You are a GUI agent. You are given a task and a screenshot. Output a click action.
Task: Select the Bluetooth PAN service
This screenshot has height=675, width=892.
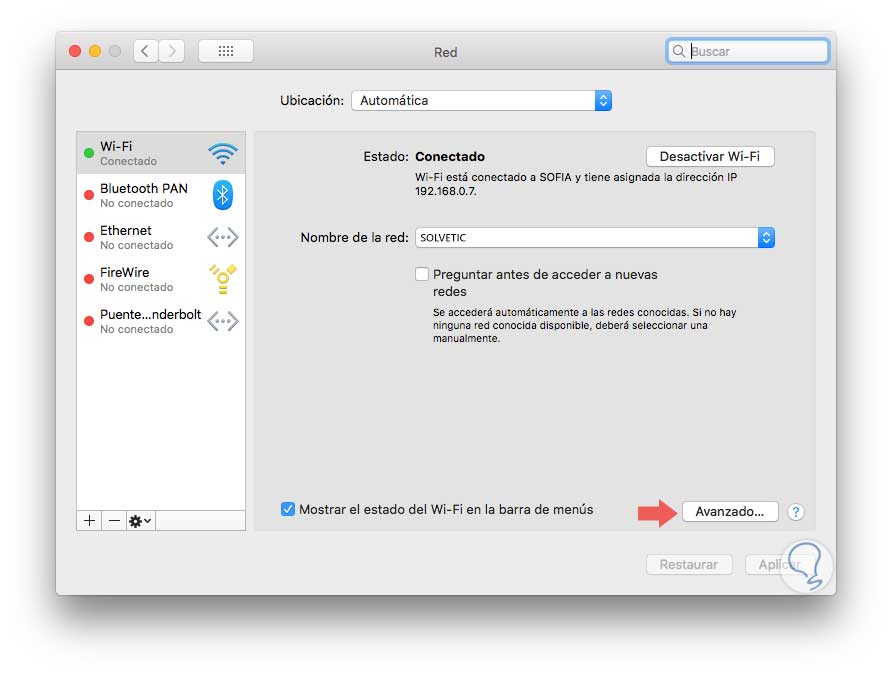coord(161,195)
